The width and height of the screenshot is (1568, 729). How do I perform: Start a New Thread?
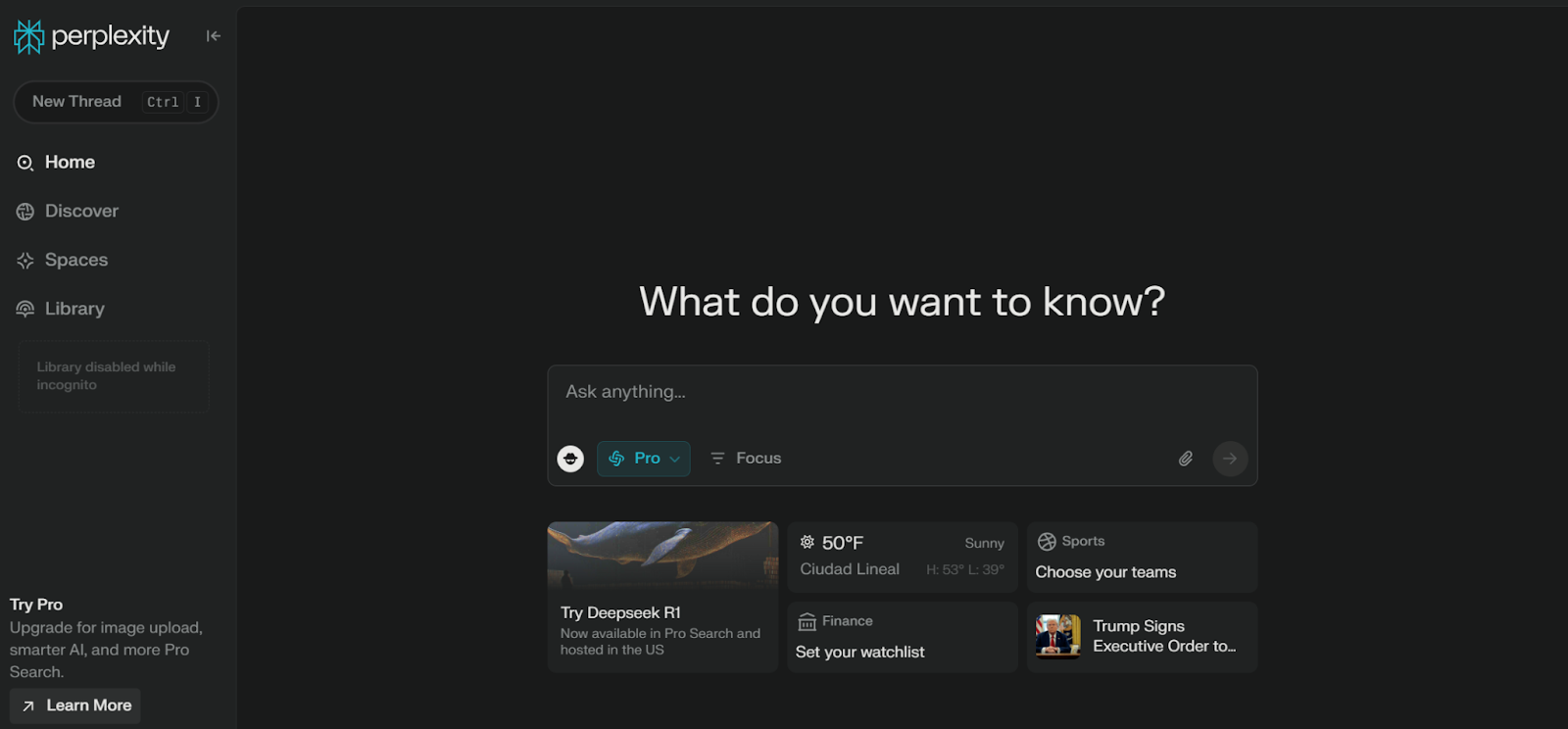tap(116, 102)
